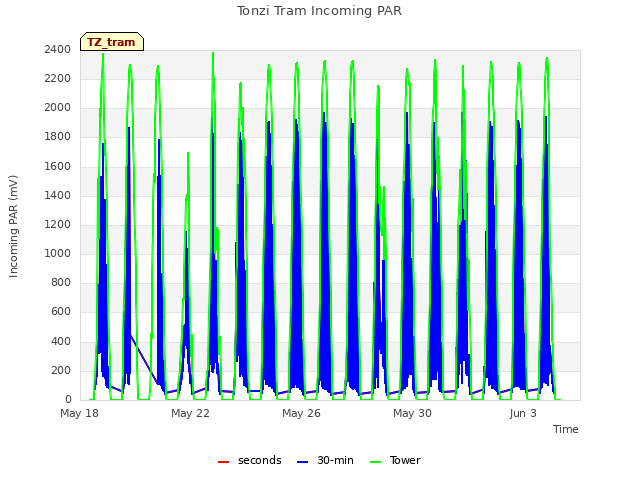Click the May 26 x-axis tick label
The height and width of the screenshot is (480, 640).
point(301,413)
